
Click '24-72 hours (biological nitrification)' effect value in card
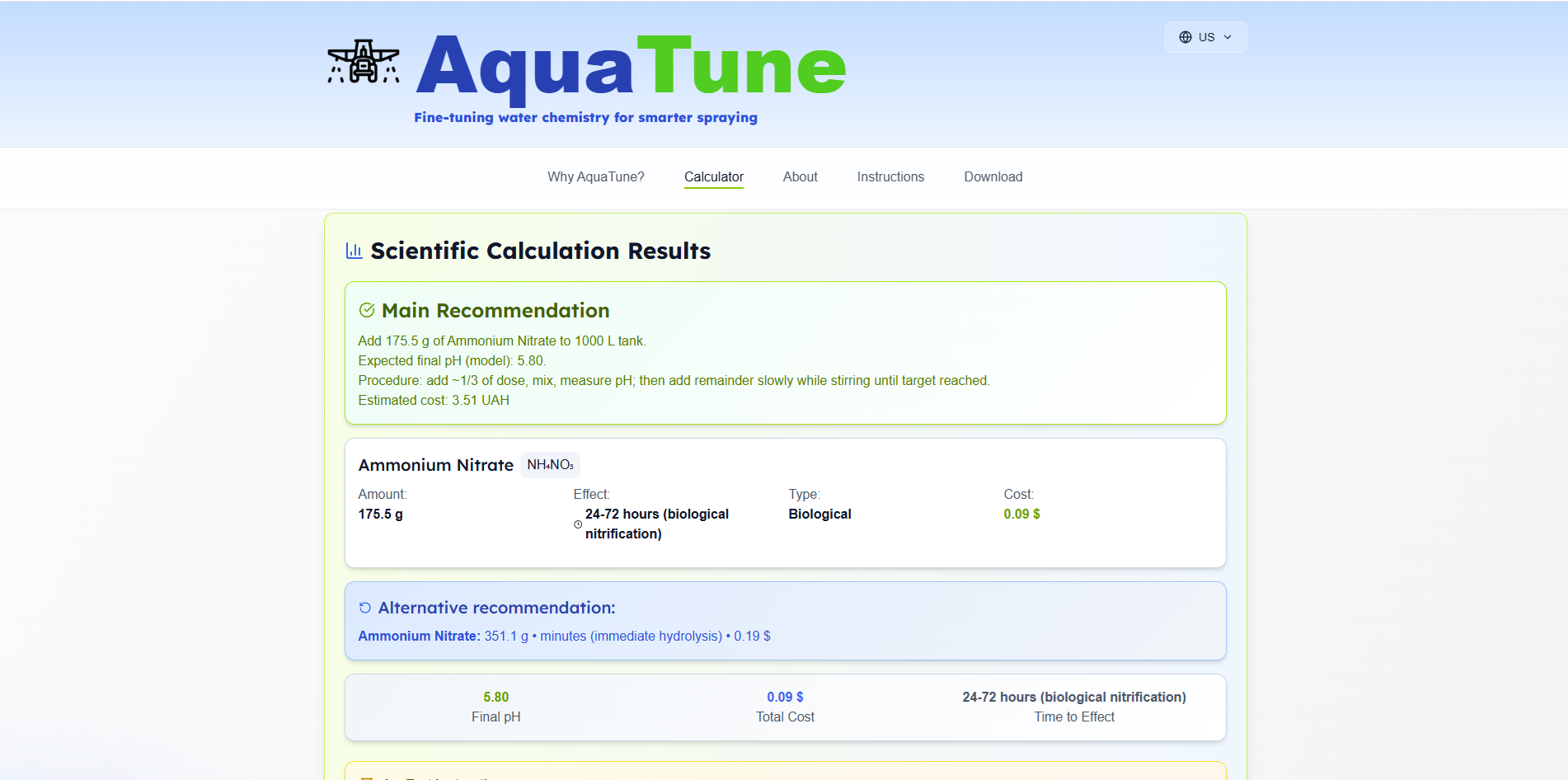(x=657, y=524)
